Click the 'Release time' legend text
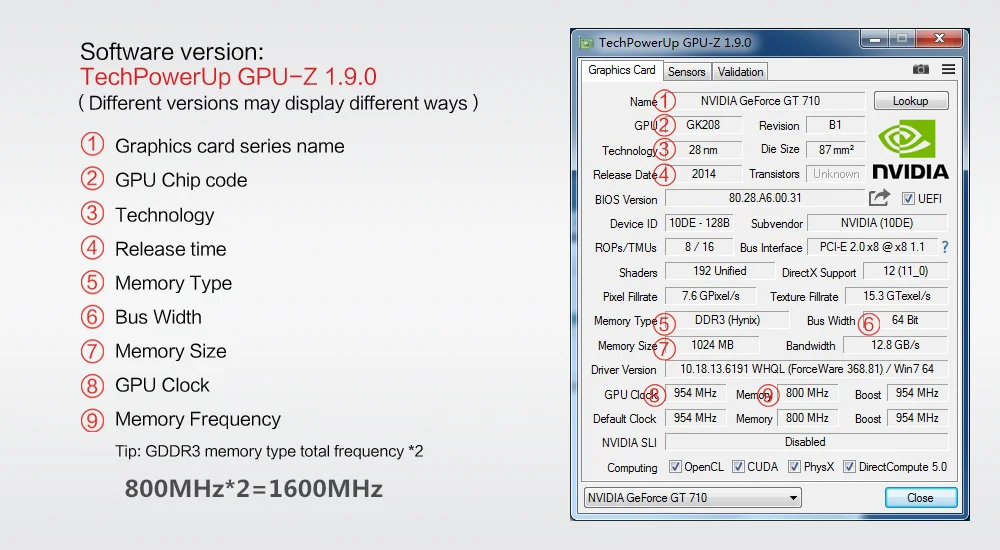This screenshot has width=1000, height=550. click(x=170, y=249)
